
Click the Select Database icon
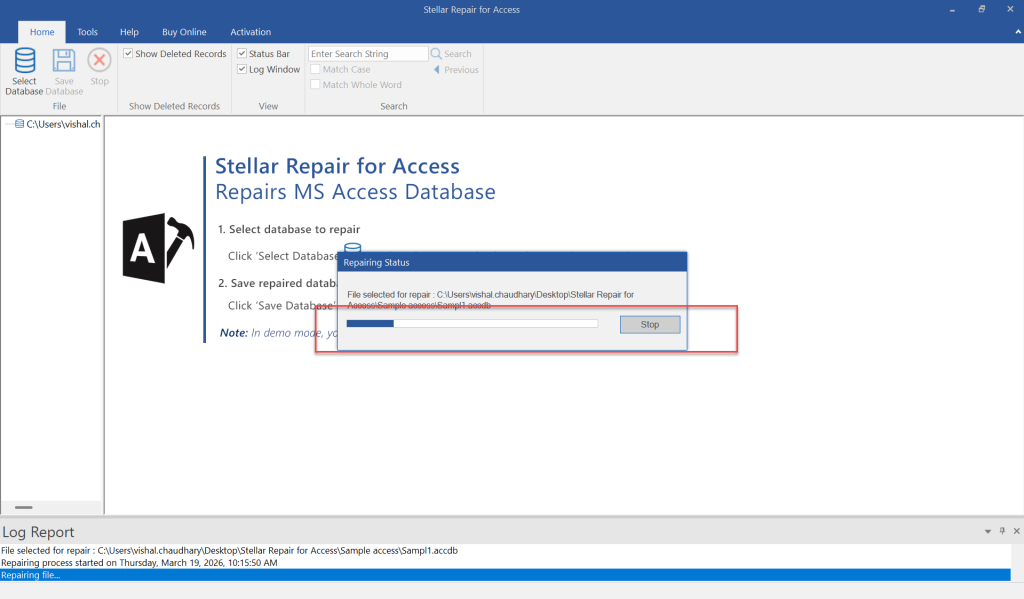click(x=24, y=61)
